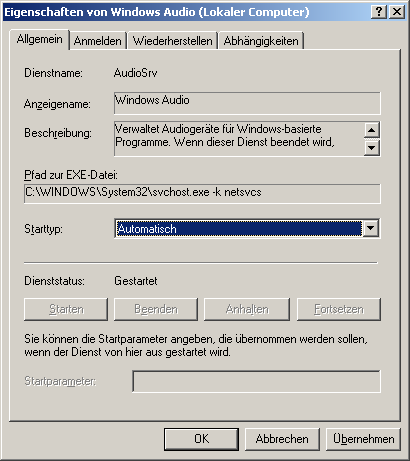410x461 pixels.
Task: Confirm the dialog with OK
Action: pyautogui.click(x=201, y=439)
